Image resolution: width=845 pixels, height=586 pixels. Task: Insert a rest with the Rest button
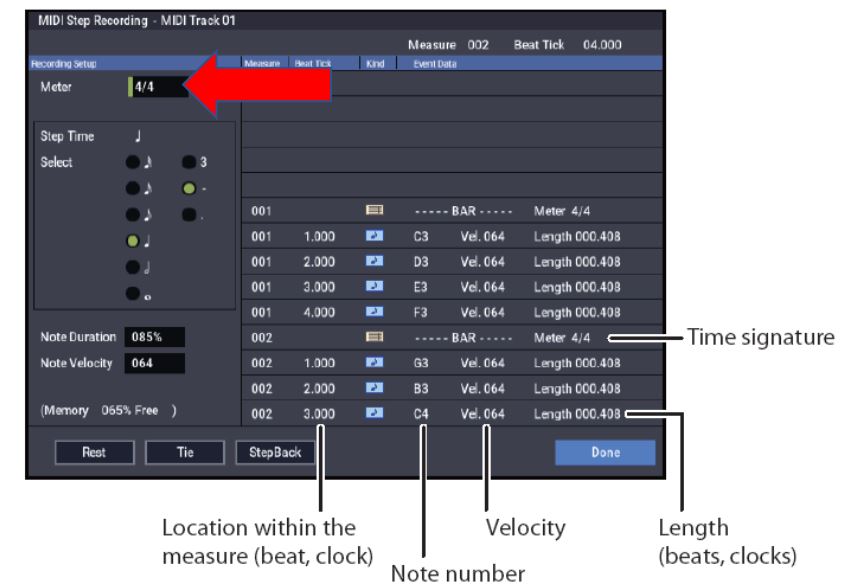(94, 452)
